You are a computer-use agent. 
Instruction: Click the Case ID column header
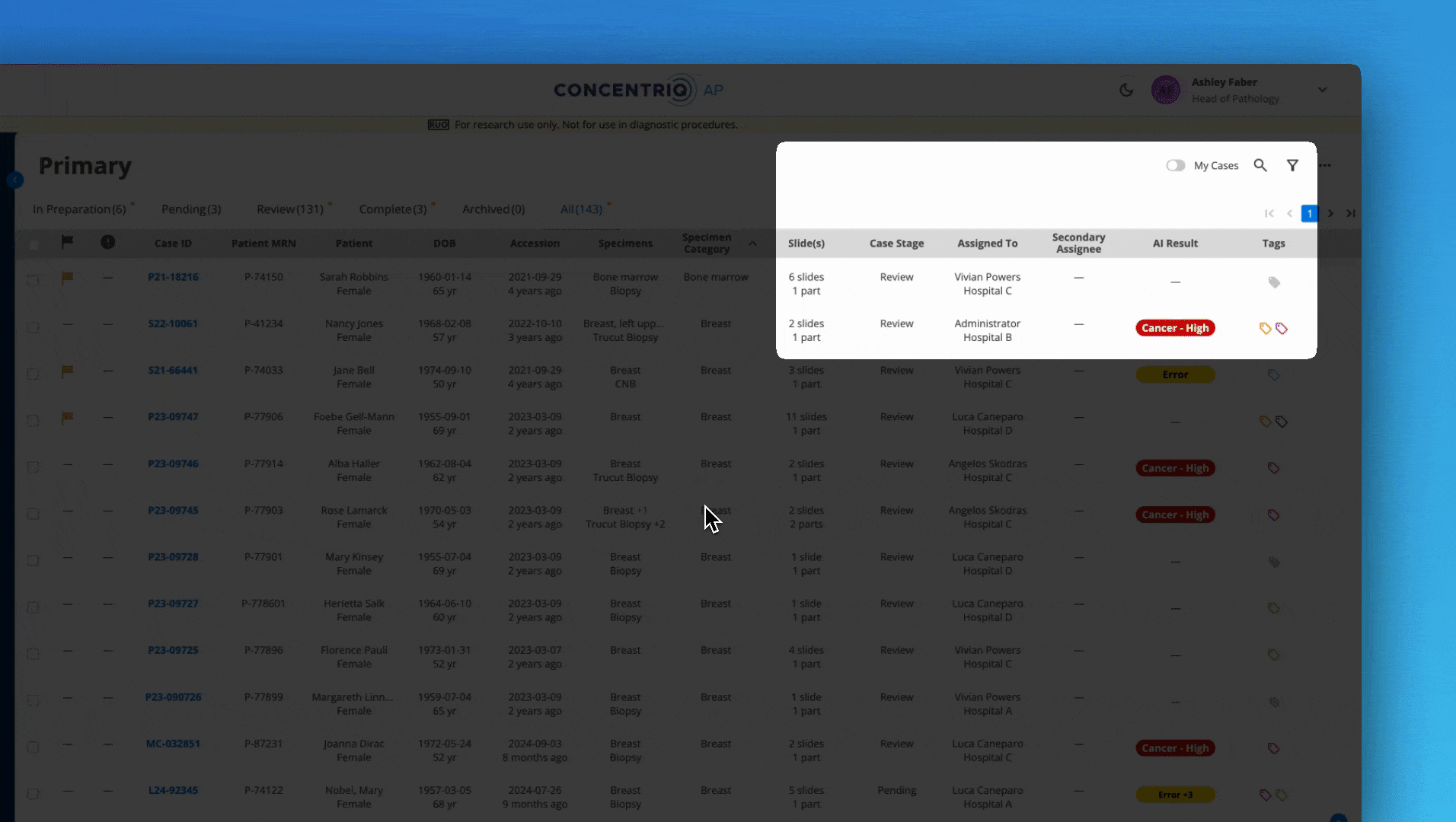173,244
